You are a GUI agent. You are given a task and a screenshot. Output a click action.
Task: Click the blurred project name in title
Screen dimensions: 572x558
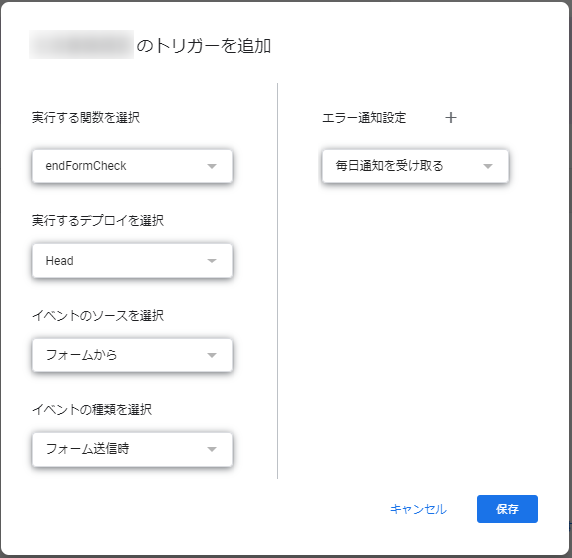[x=81, y=44]
